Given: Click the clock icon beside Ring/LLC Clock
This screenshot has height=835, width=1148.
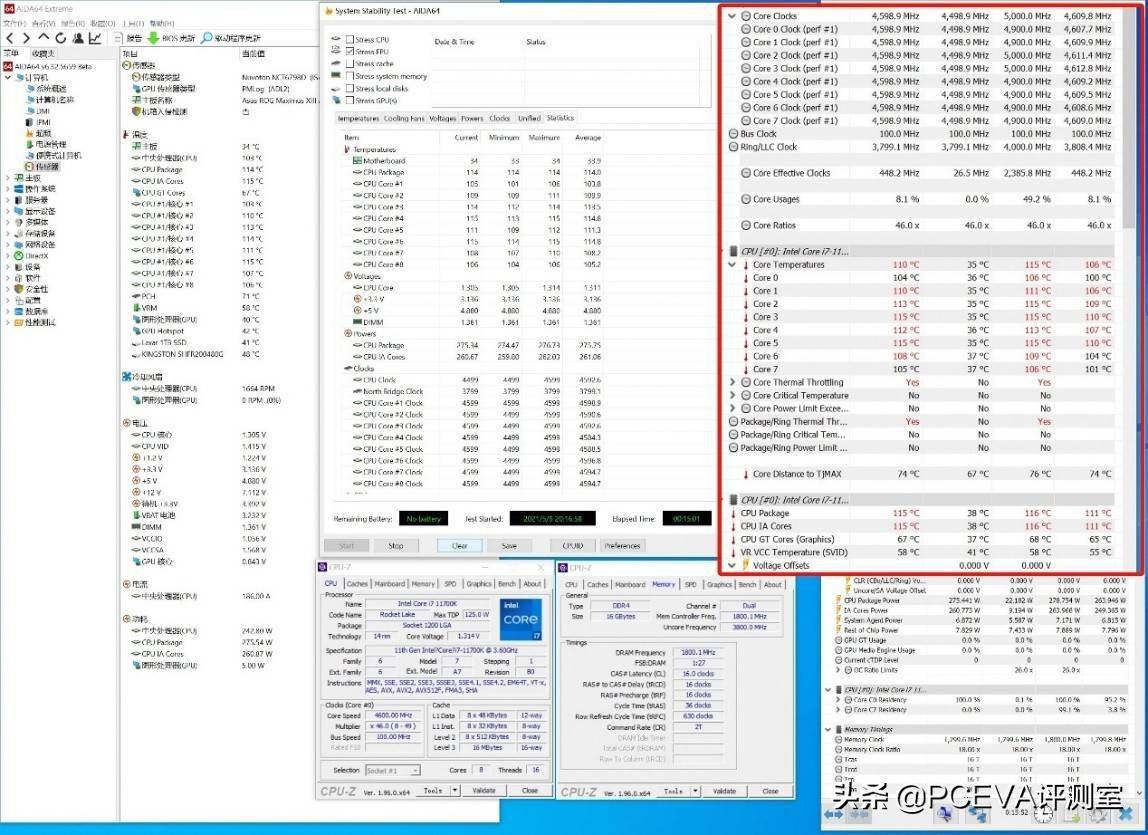Looking at the screenshot, I should coord(734,147).
